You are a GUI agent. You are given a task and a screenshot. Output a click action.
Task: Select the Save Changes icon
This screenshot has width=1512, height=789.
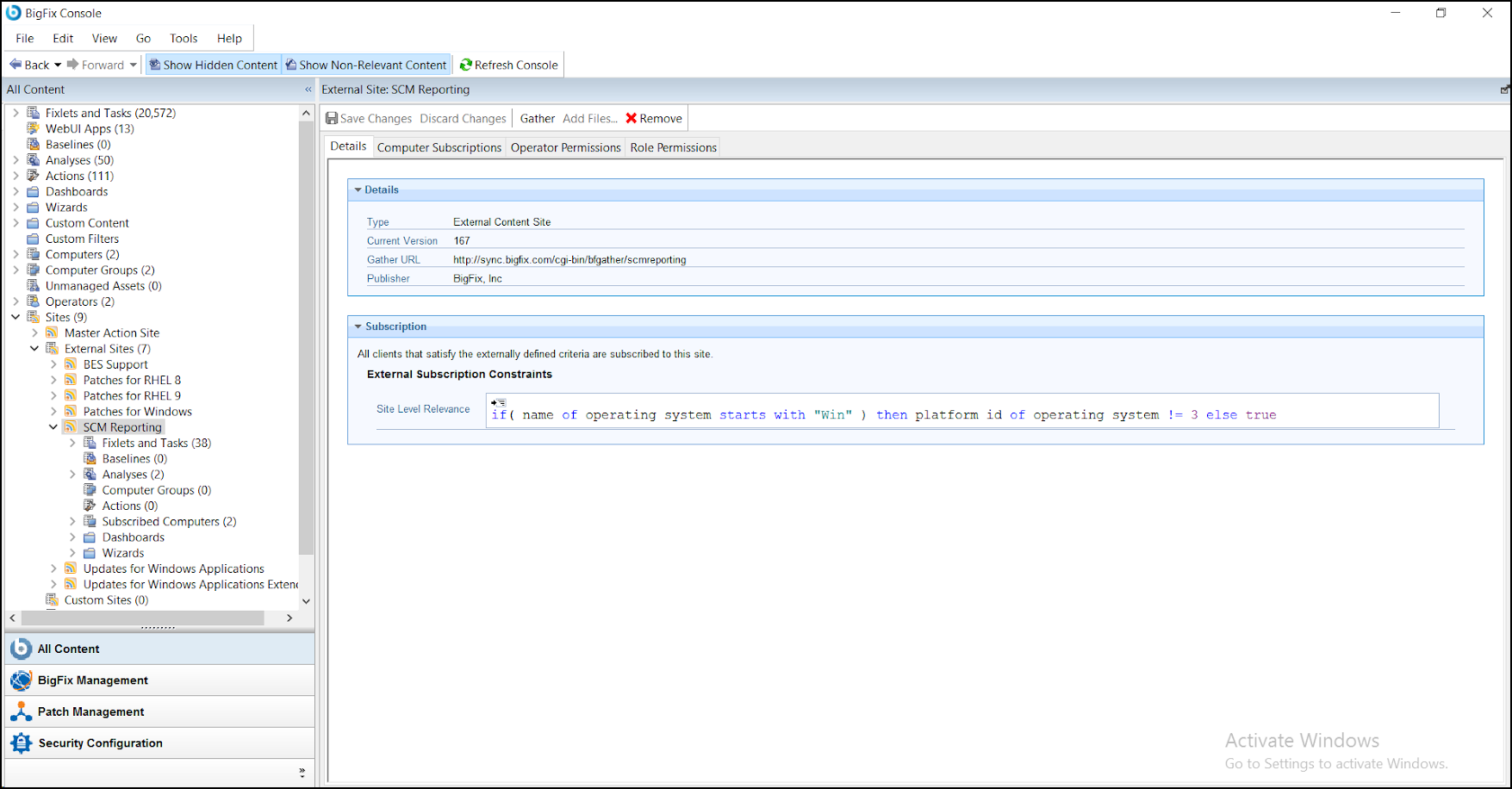point(331,118)
